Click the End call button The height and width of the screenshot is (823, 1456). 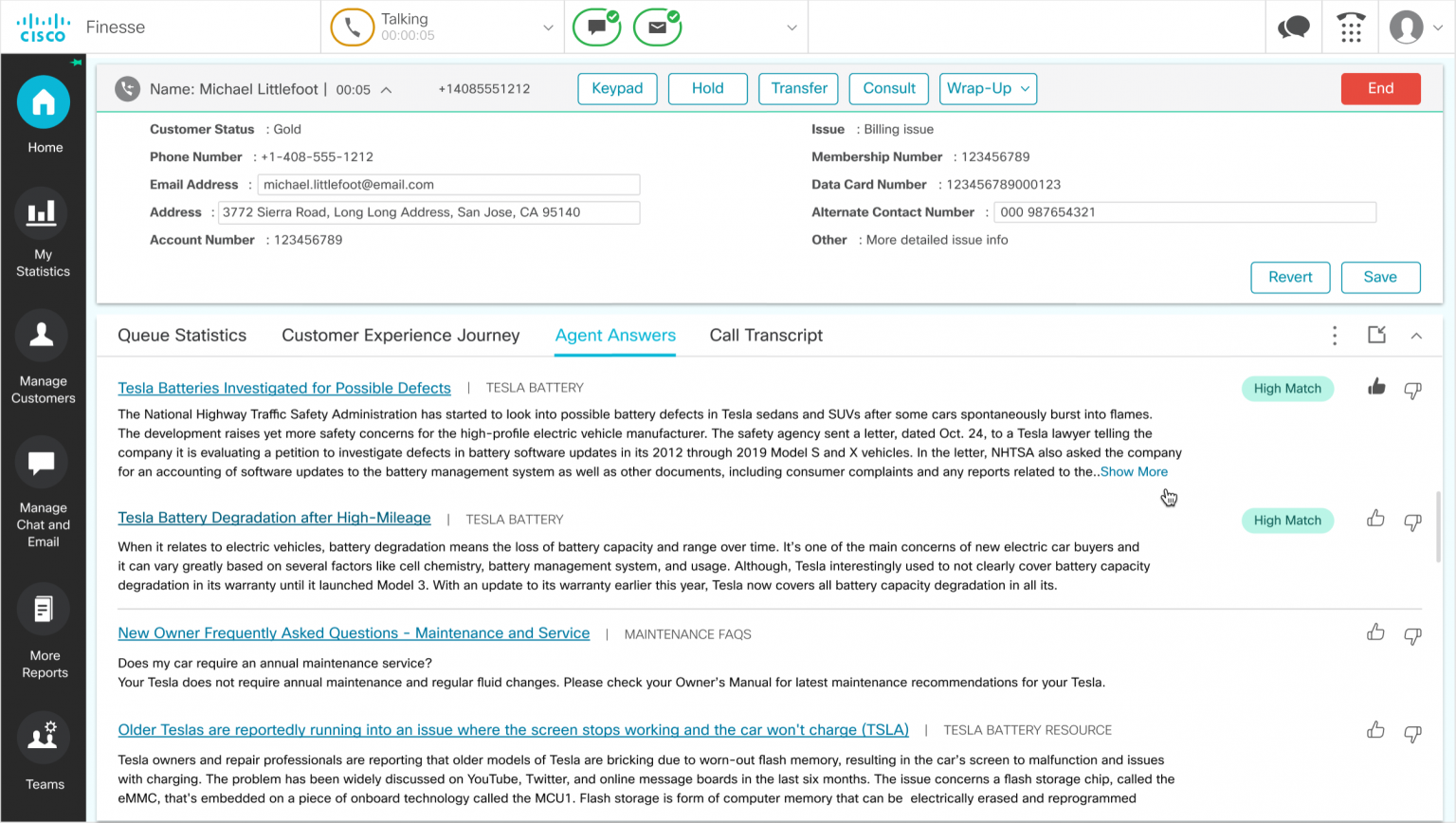pyautogui.click(x=1380, y=88)
